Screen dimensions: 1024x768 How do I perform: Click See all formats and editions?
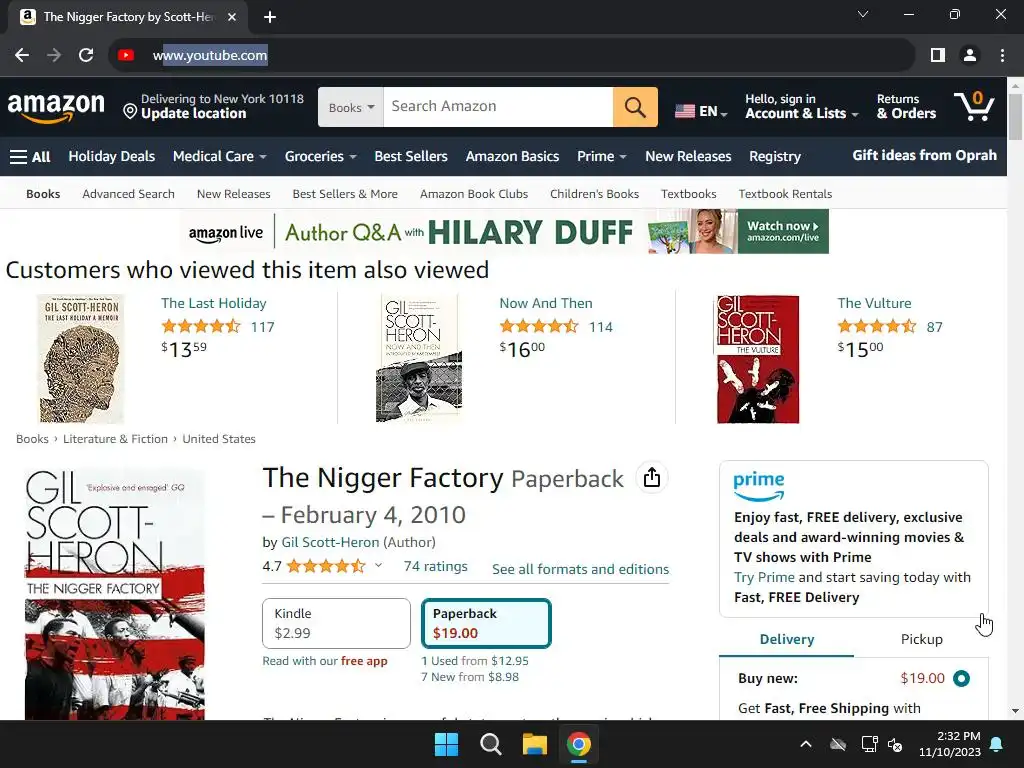(580, 569)
